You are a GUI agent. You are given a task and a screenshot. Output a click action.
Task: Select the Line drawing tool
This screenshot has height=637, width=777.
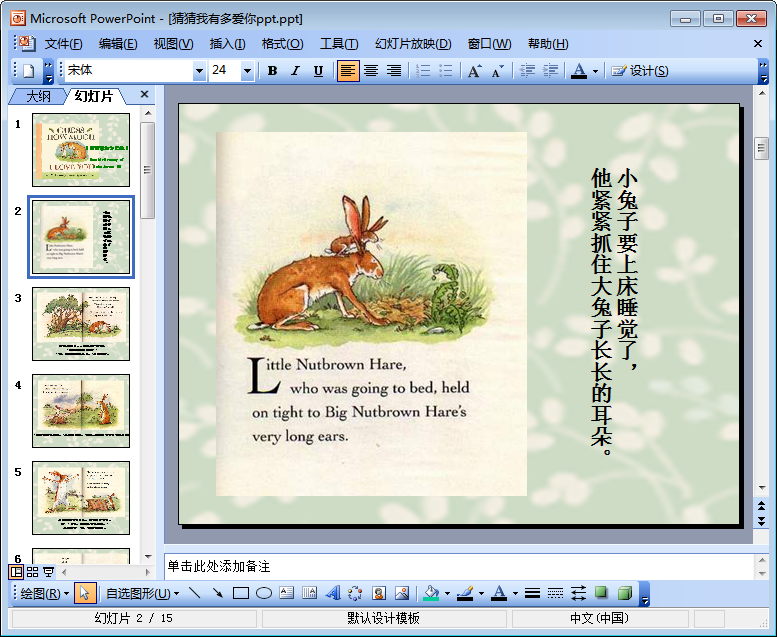194,593
